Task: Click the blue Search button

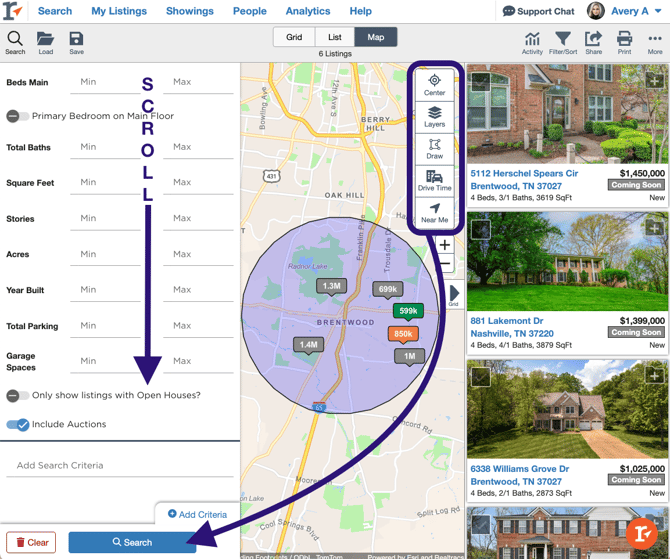Action: click(132, 542)
